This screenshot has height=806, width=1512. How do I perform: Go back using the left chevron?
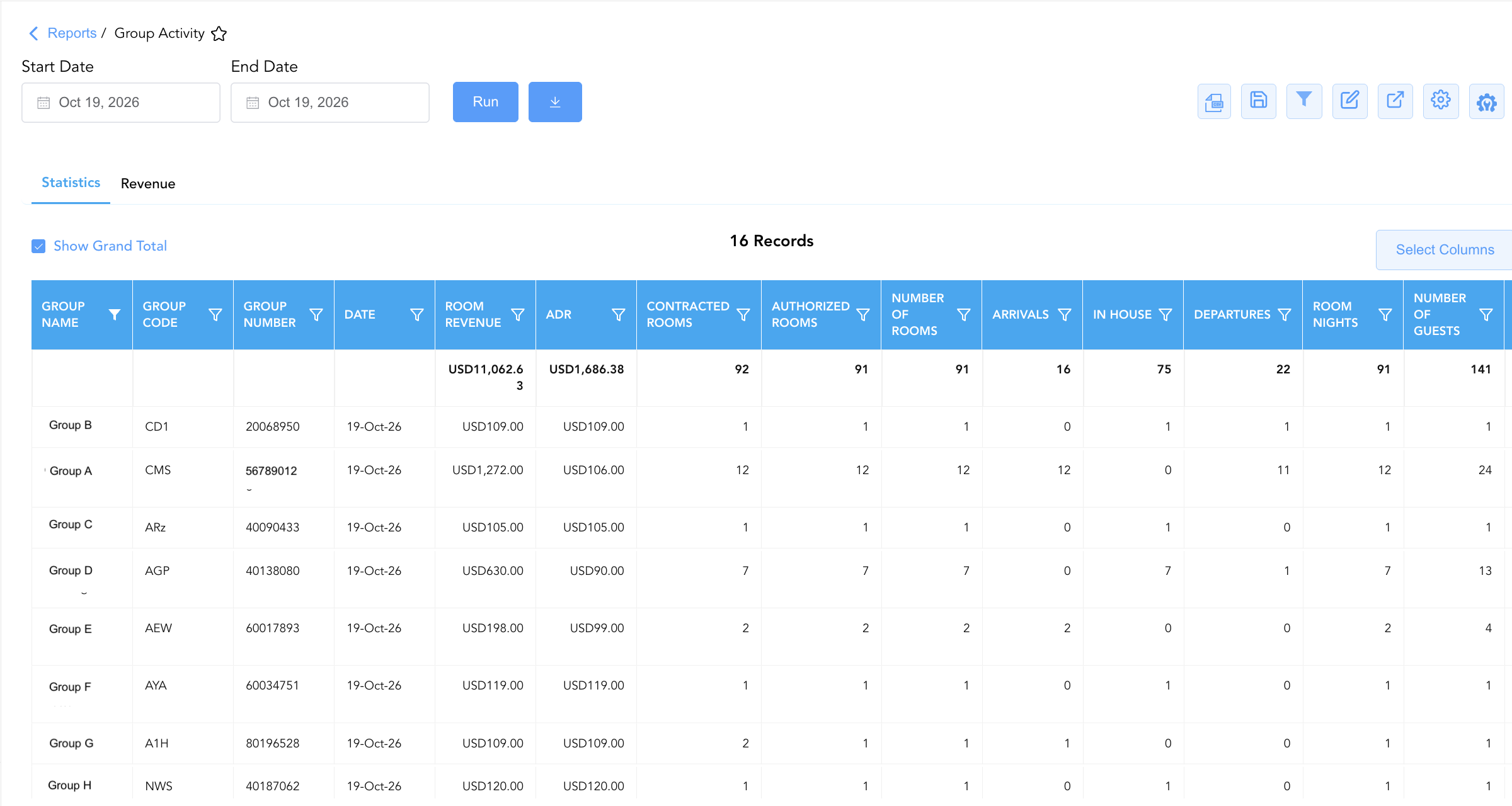click(34, 33)
